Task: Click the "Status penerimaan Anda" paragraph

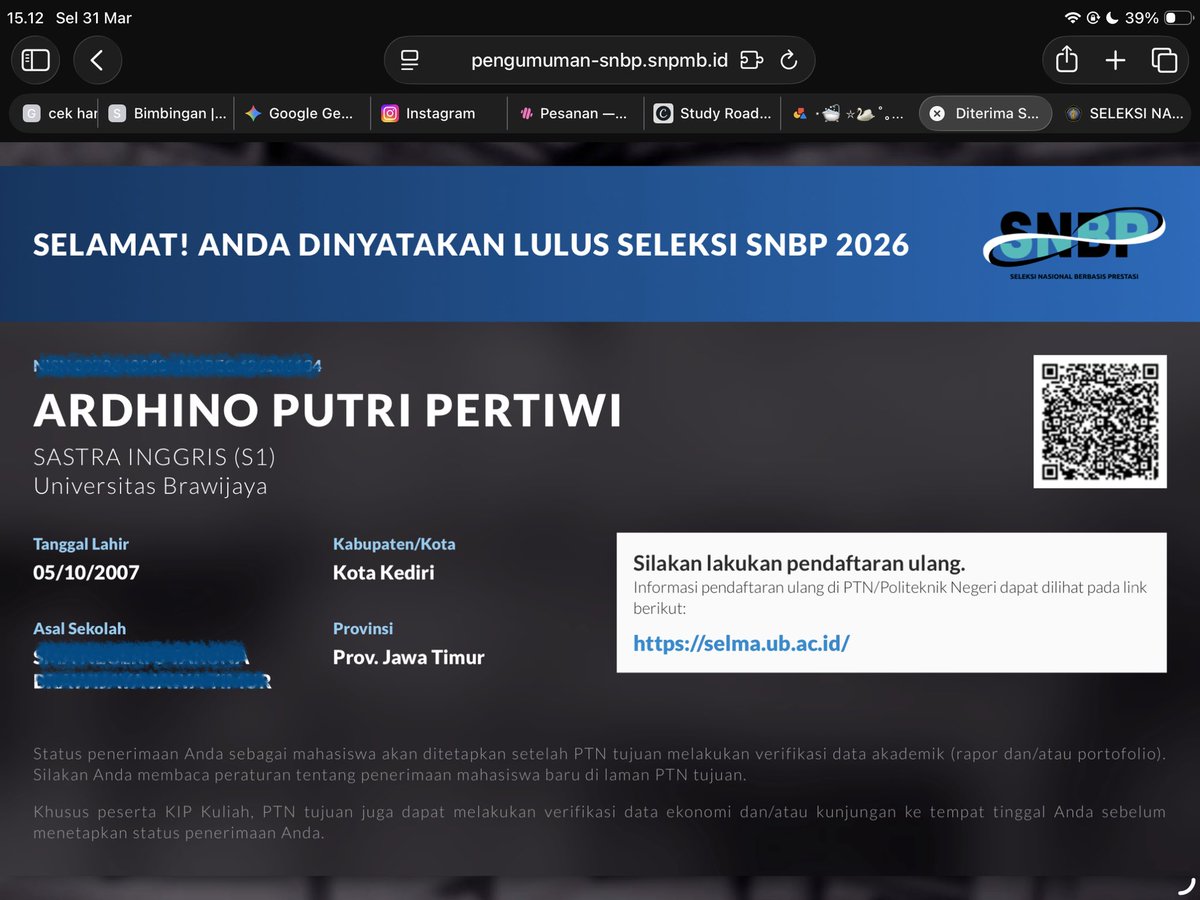Action: click(x=599, y=764)
